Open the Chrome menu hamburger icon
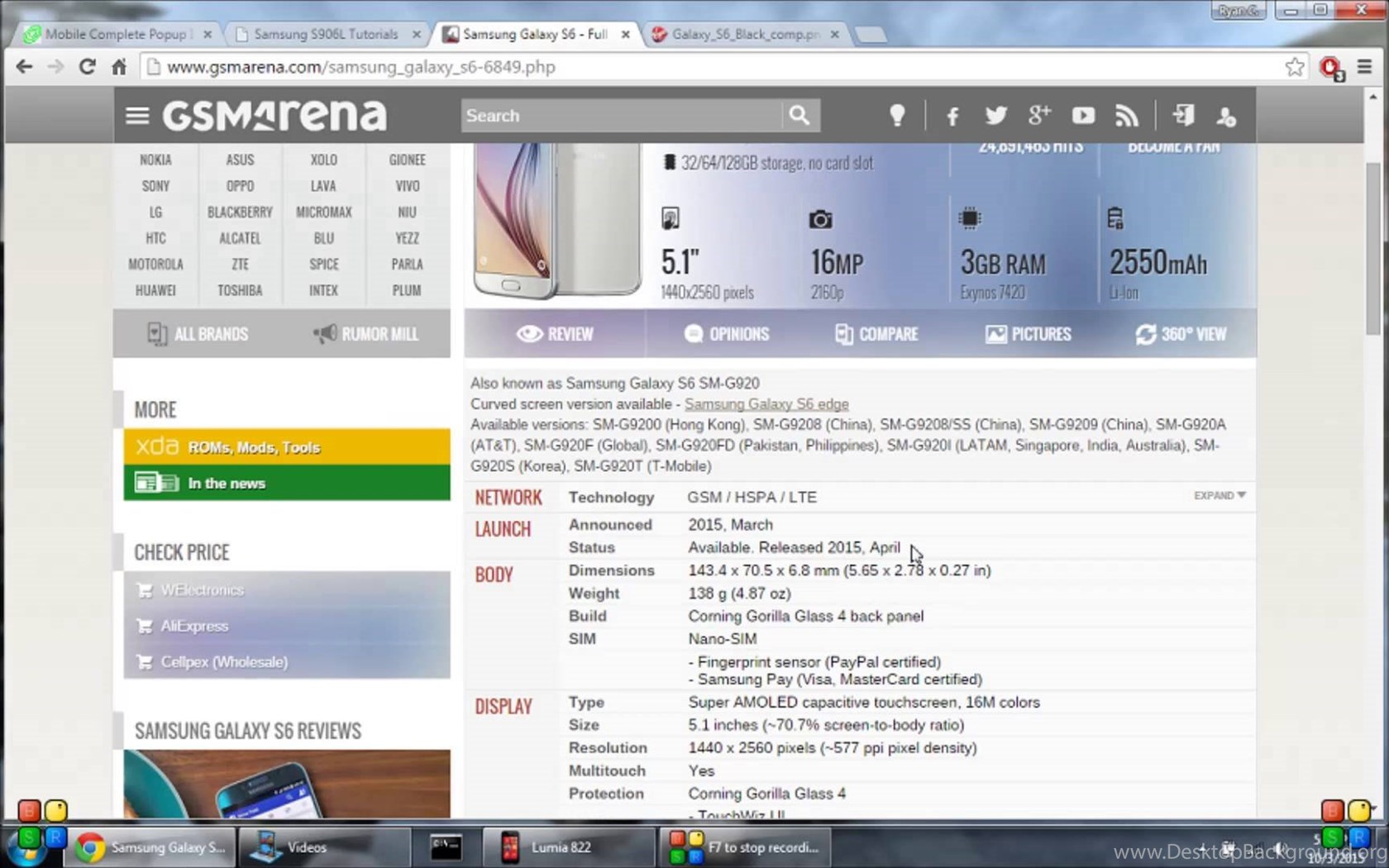 [x=1364, y=67]
